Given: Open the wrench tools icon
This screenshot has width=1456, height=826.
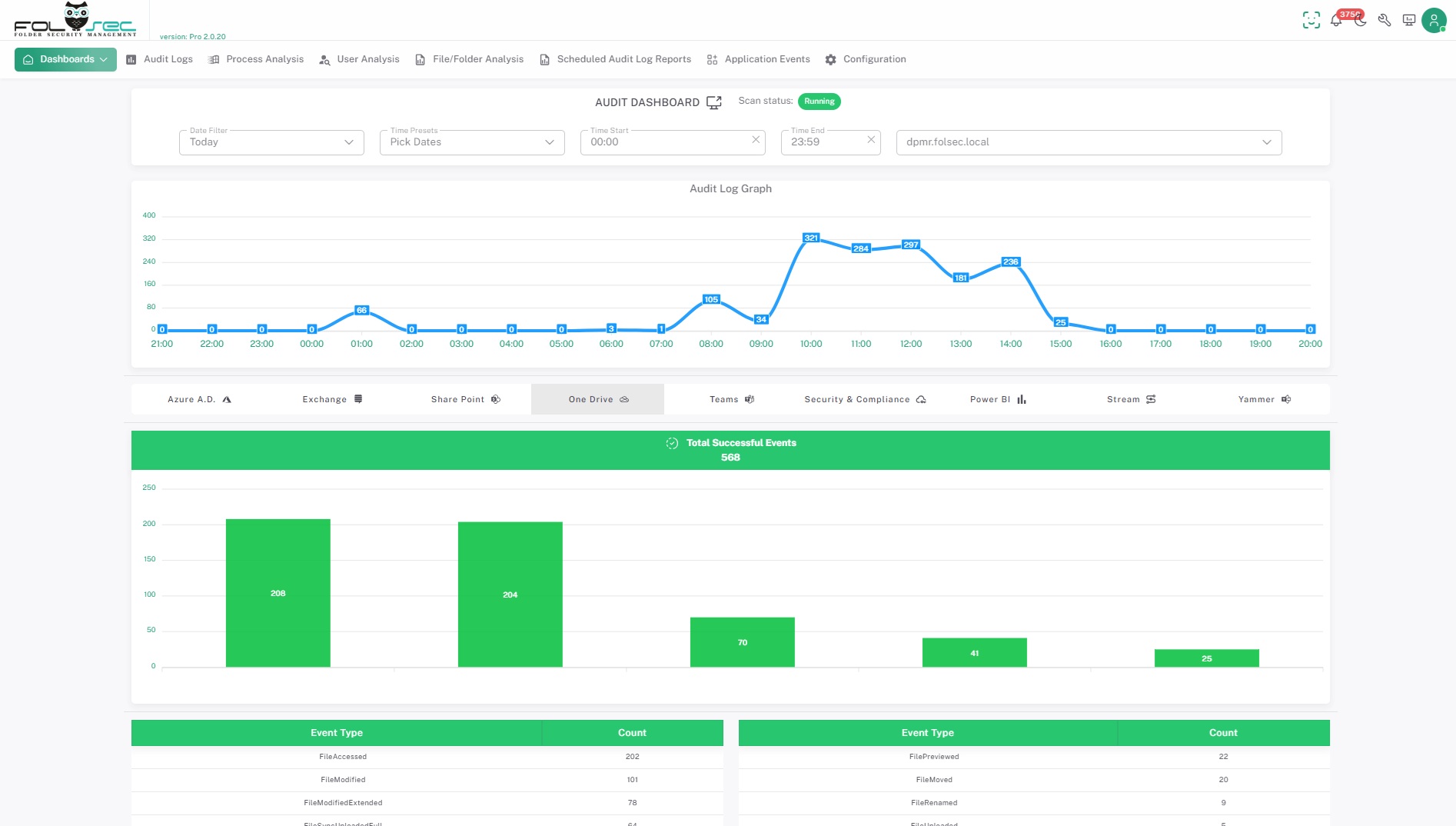Looking at the screenshot, I should (1385, 21).
